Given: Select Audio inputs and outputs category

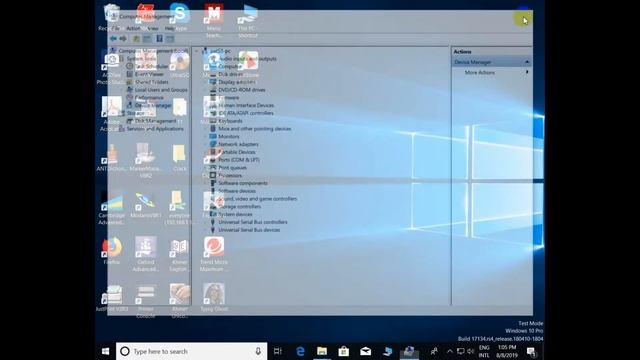Looking at the screenshot, I should pyautogui.click(x=247, y=58).
